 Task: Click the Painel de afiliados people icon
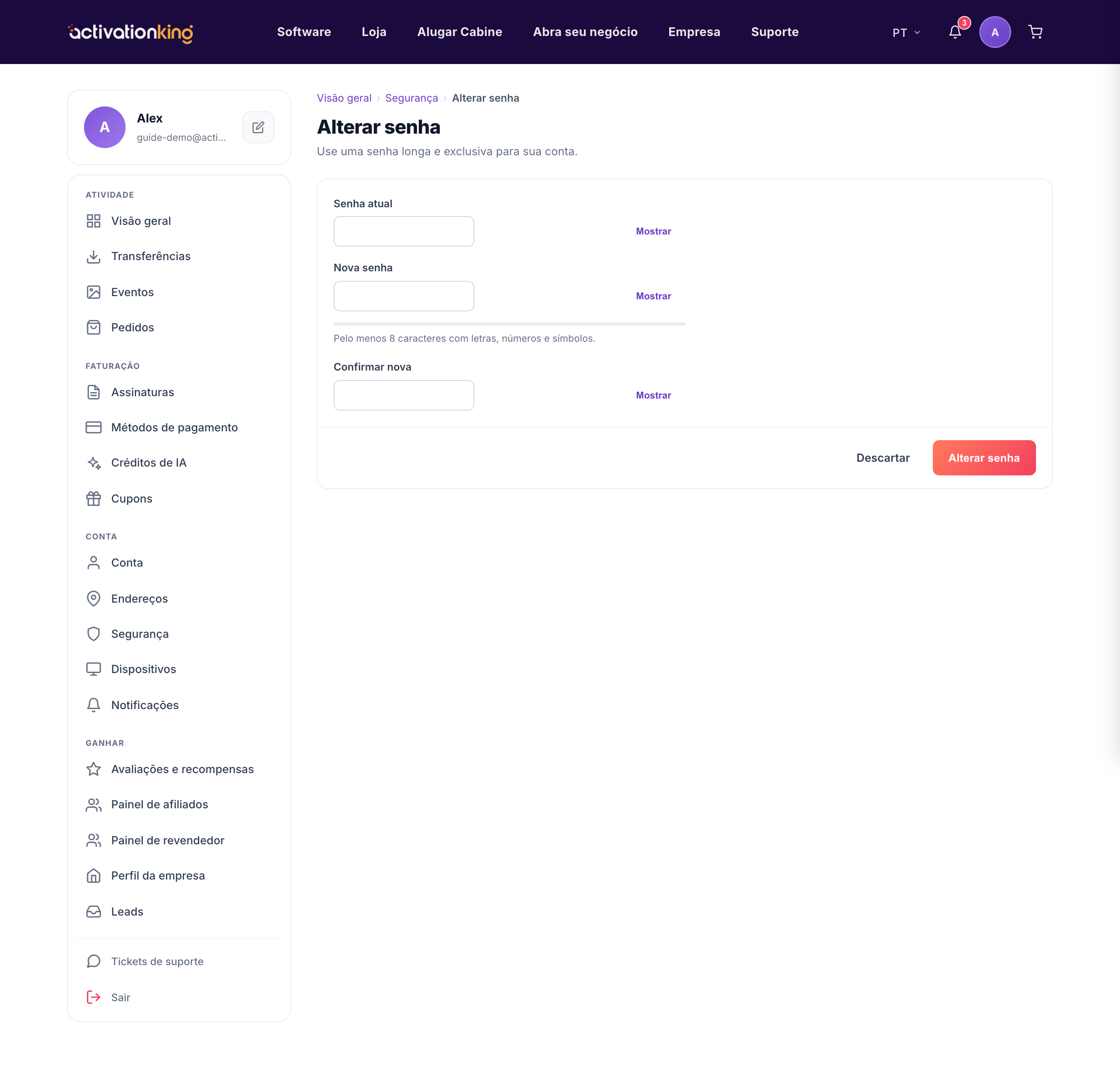(x=94, y=805)
